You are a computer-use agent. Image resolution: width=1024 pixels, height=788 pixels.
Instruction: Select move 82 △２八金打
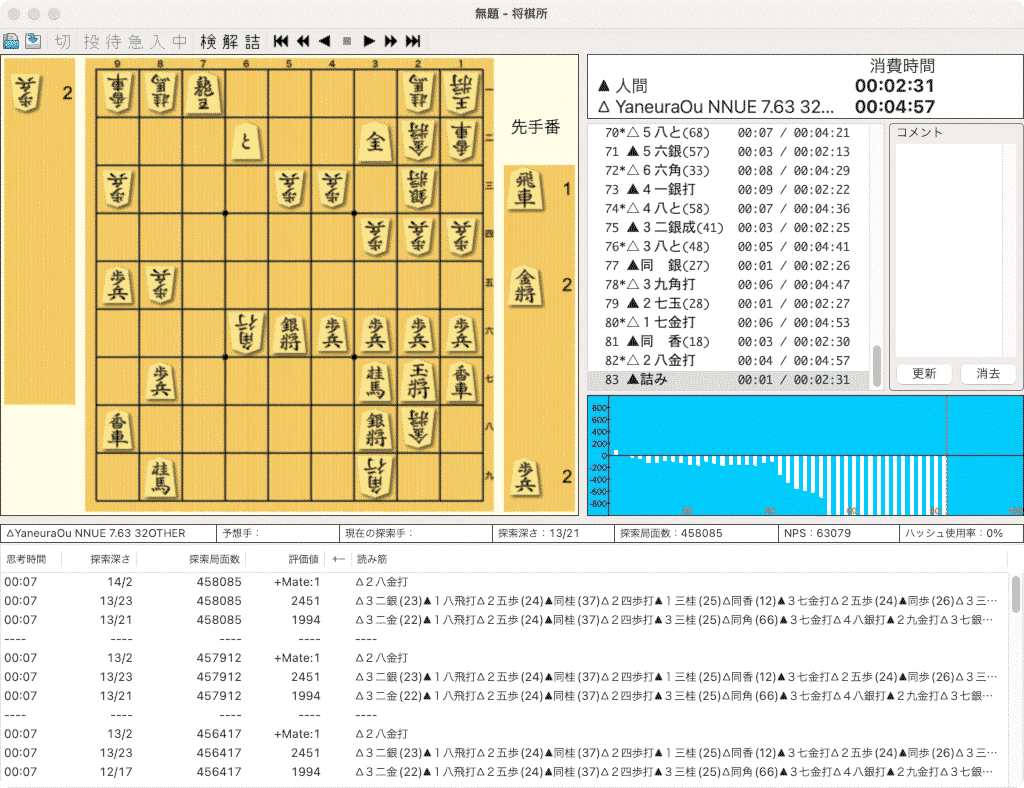(728, 360)
